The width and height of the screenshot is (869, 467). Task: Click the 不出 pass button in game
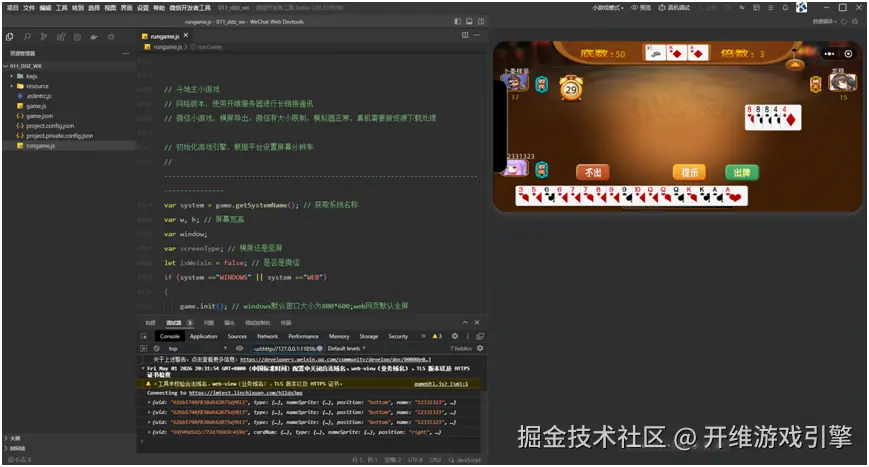(592, 172)
